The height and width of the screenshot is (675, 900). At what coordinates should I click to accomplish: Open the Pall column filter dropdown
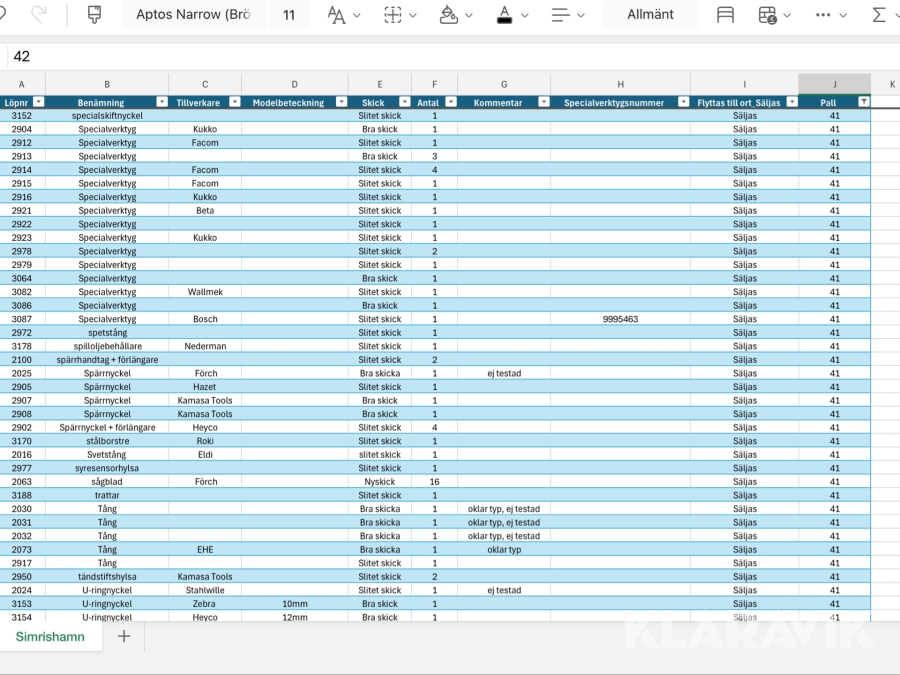point(863,102)
